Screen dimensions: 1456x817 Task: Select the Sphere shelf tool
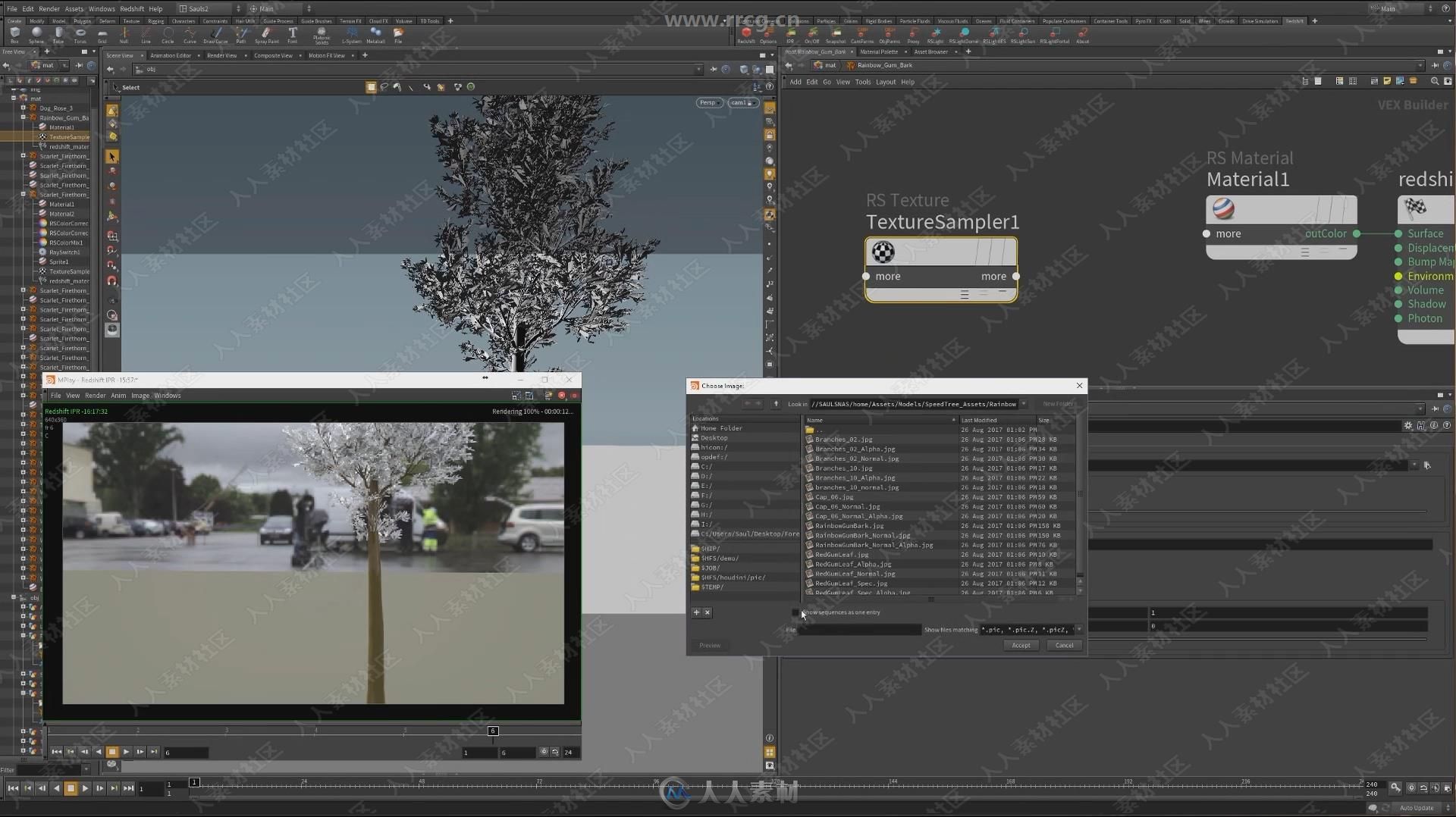(x=36, y=35)
